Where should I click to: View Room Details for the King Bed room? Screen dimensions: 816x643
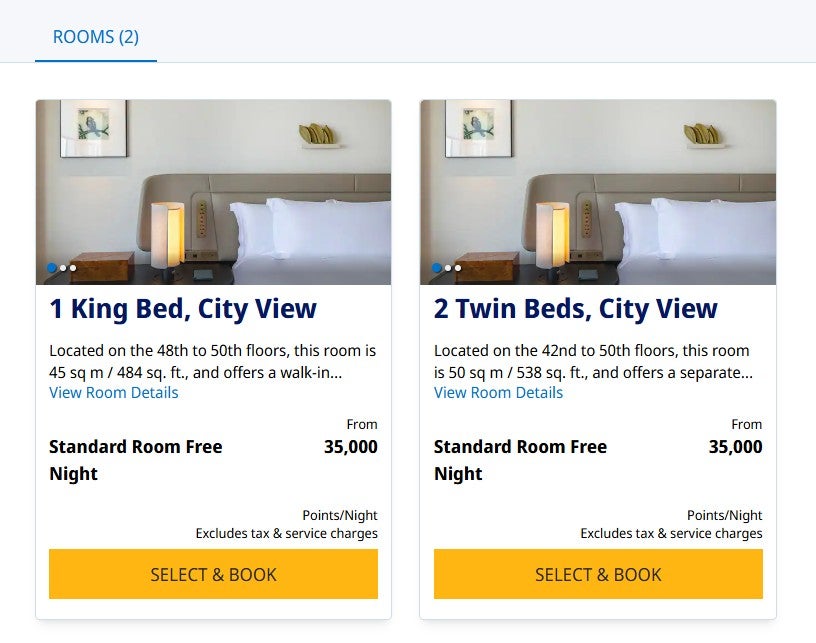(x=114, y=393)
